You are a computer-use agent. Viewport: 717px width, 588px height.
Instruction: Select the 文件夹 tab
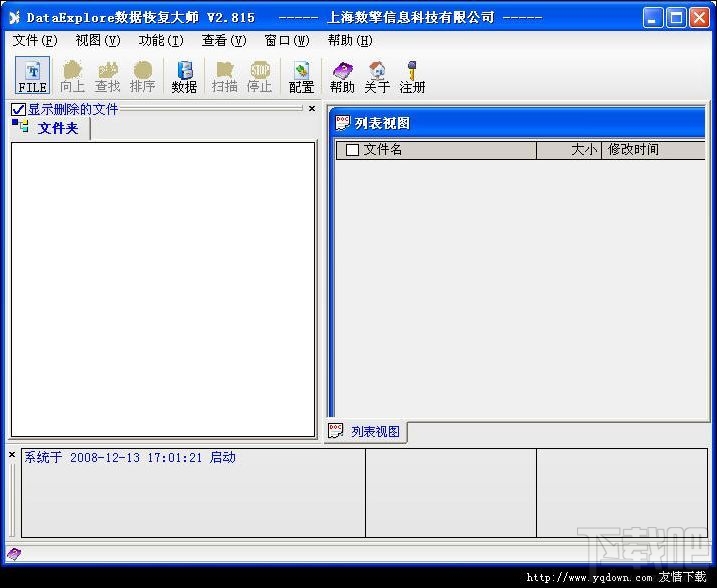click(x=50, y=128)
